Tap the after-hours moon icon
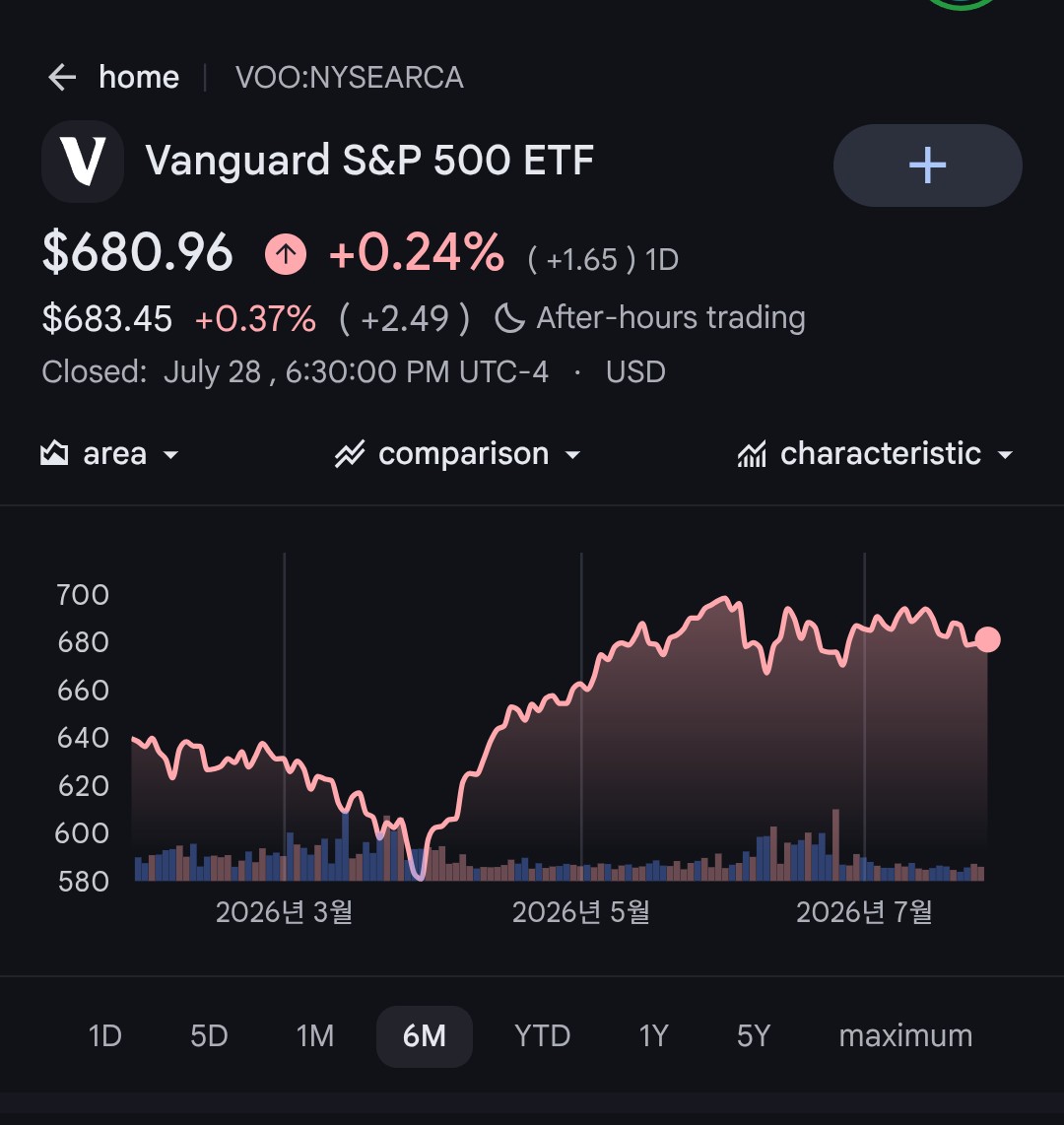The height and width of the screenshot is (1125, 1064). [510, 318]
